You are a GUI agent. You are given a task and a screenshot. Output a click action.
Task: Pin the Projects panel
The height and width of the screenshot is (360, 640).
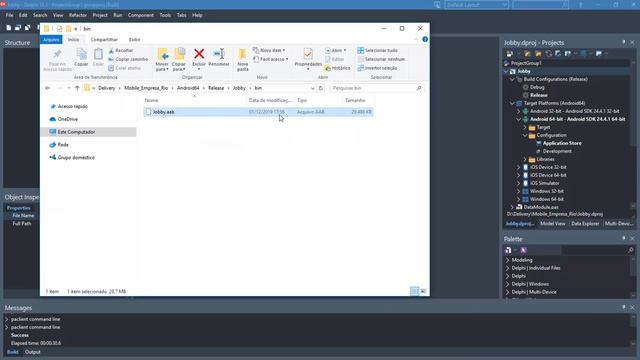[x=623, y=42]
